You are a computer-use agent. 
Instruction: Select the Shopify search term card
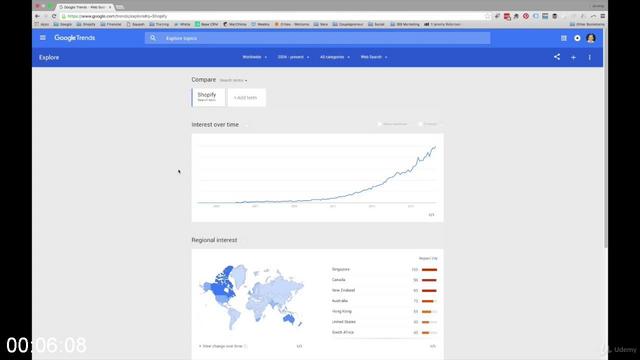(x=208, y=97)
